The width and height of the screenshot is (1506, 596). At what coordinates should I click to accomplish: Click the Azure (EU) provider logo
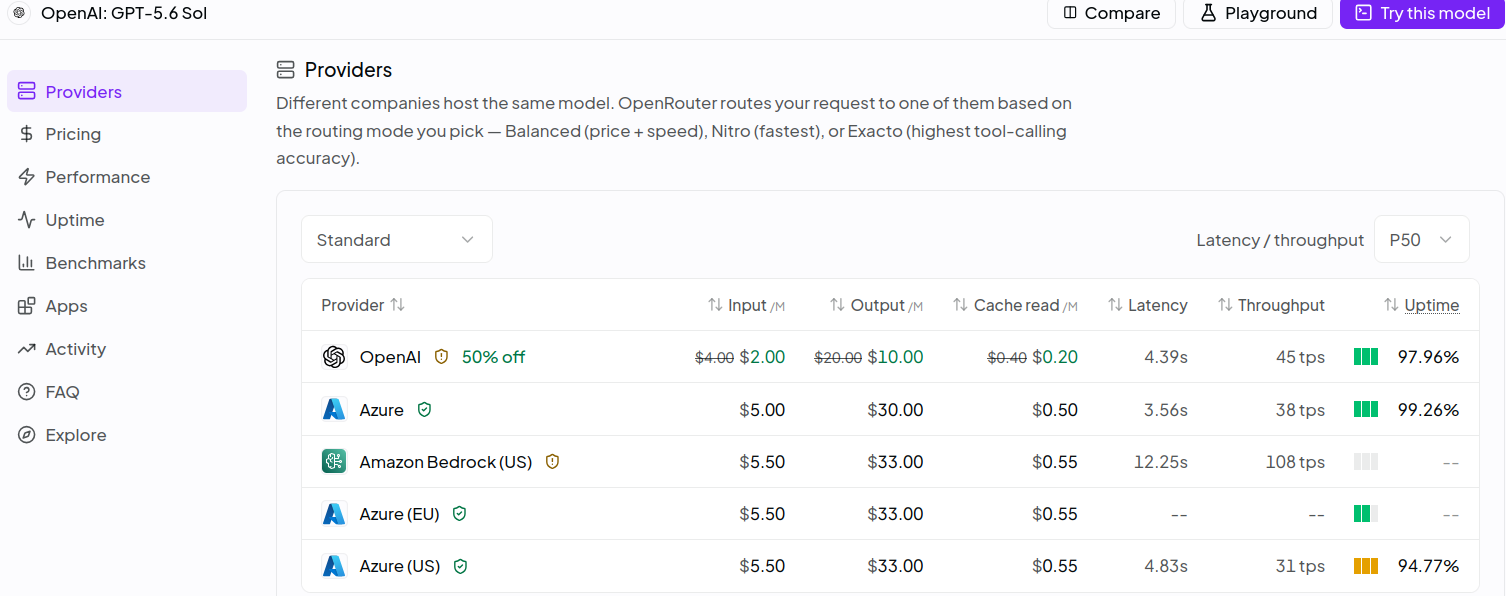point(334,513)
